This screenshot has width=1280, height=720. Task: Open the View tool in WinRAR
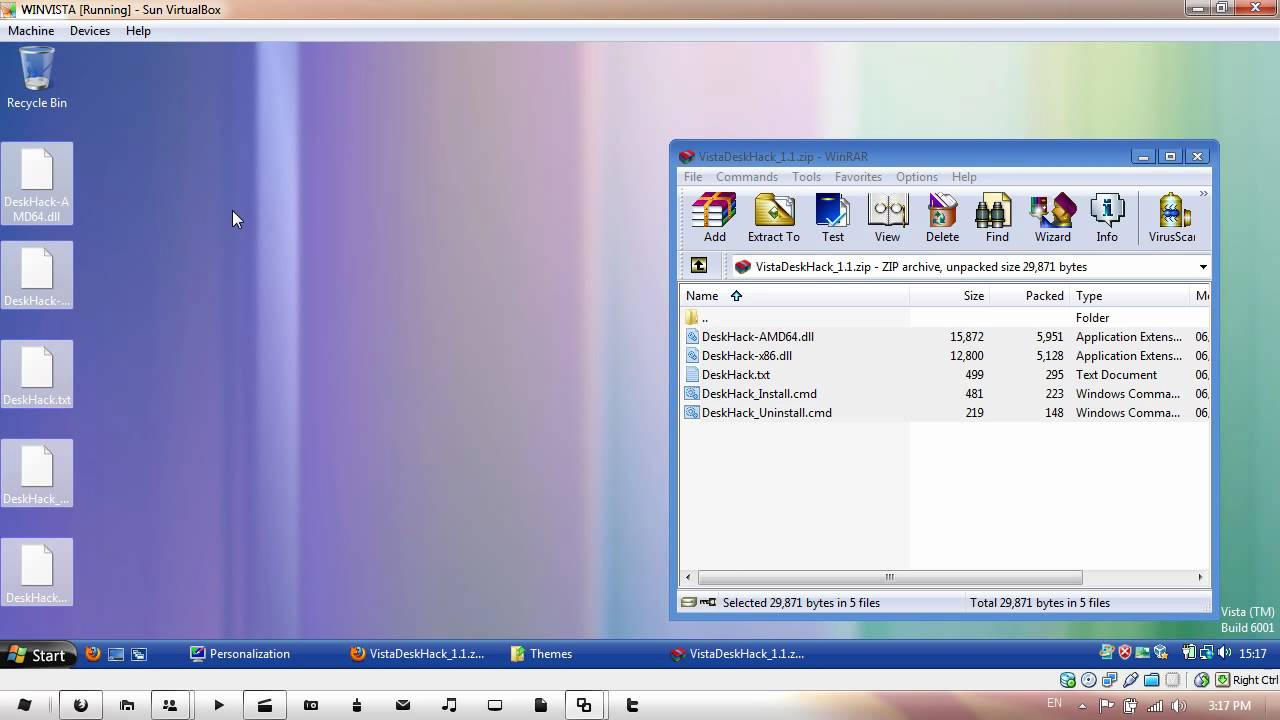click(887, 218)
